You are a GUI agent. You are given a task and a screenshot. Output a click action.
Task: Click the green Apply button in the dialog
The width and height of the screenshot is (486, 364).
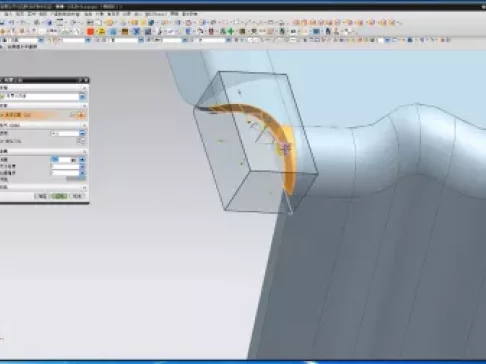click(59, 196)
